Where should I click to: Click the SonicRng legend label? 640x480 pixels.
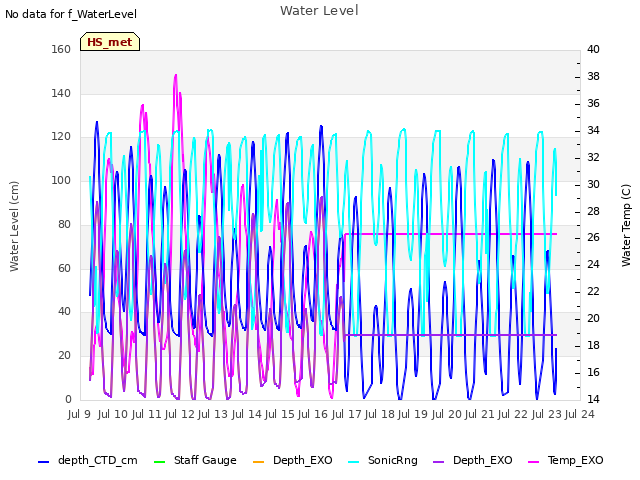[393, 460]
